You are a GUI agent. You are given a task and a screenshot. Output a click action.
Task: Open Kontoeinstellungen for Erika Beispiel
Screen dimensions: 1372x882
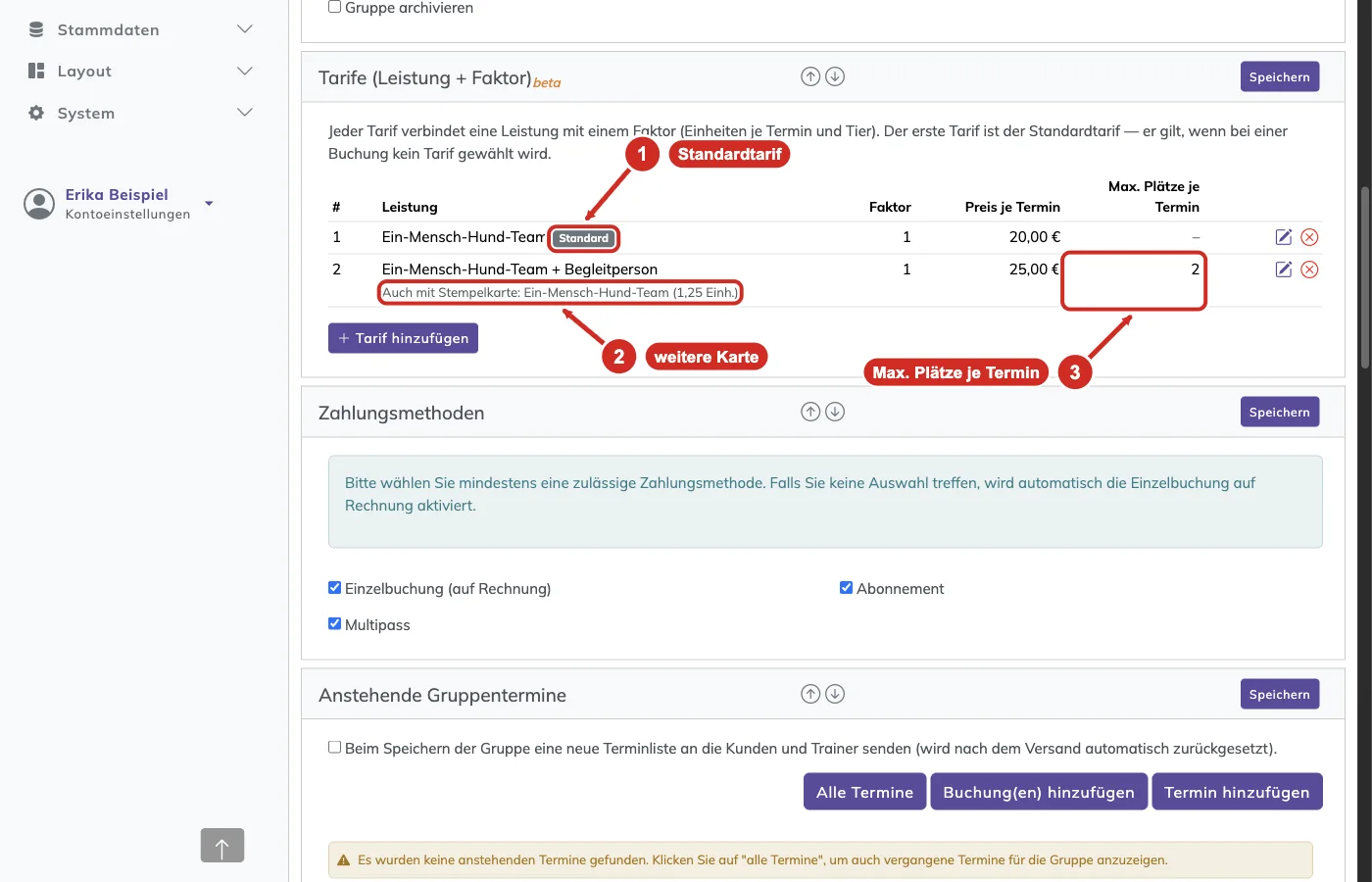click(128, 215)
